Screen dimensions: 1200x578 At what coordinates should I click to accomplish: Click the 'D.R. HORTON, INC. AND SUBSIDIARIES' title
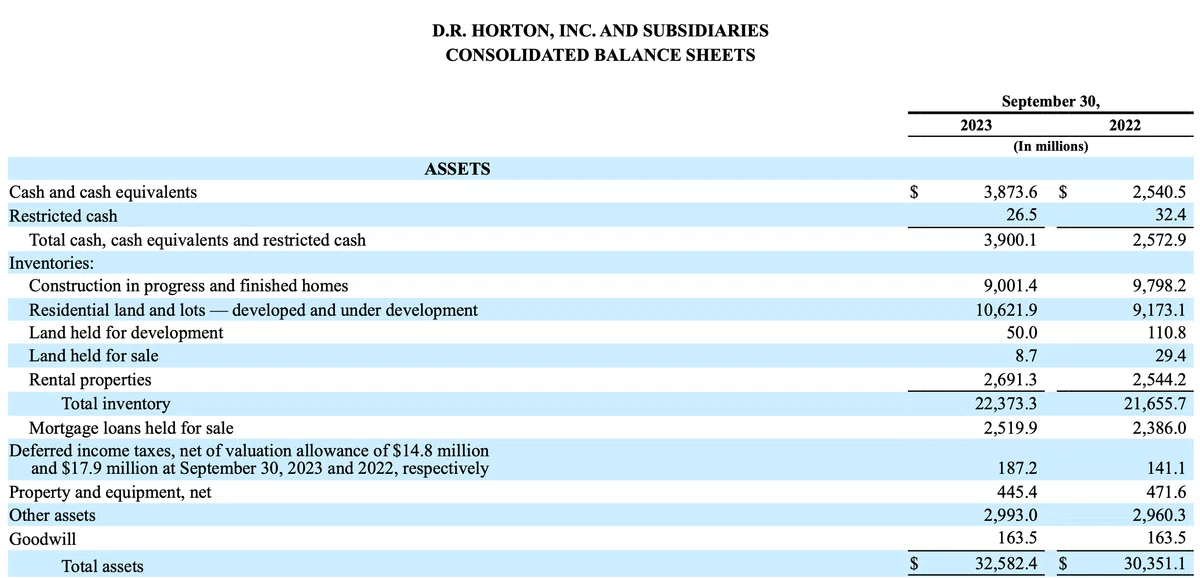pyautogui.click(x=600, y=31)
